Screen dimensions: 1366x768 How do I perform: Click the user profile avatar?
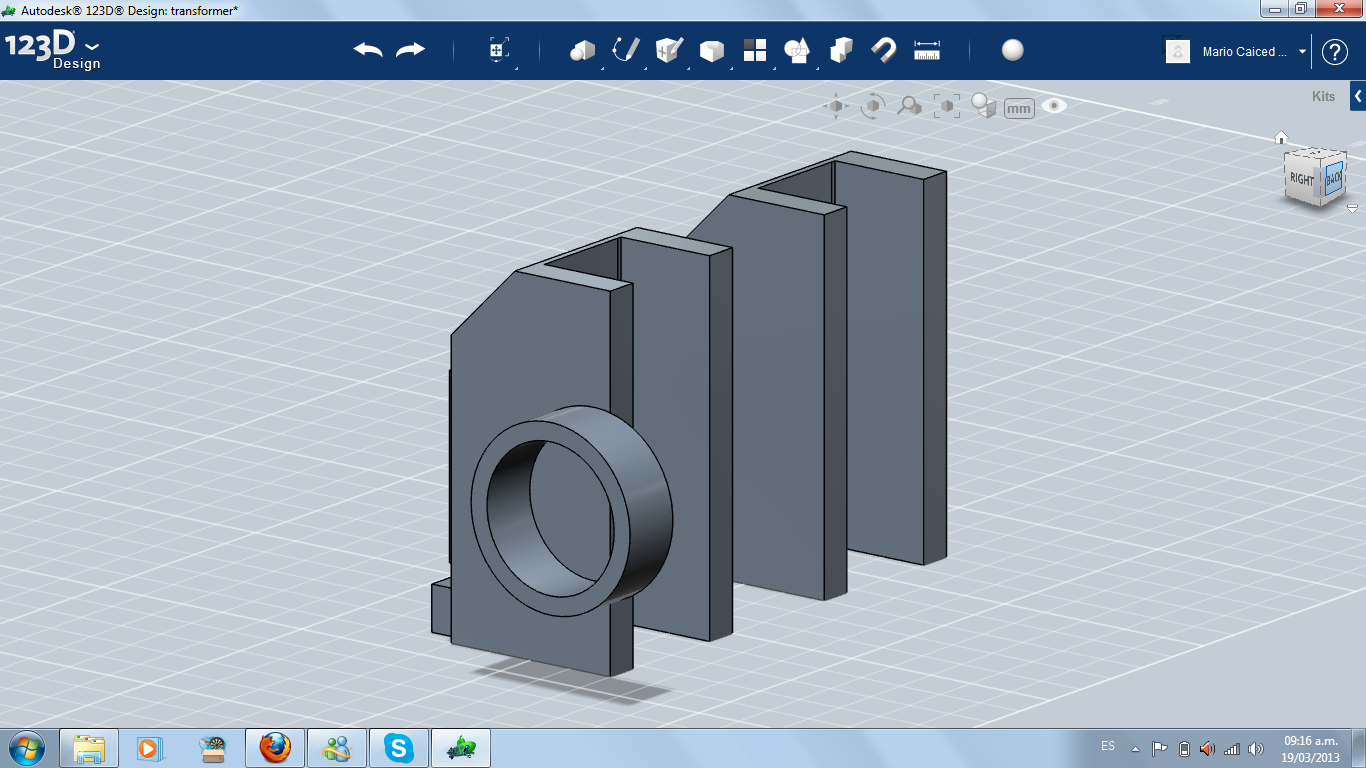(x=1178, y=51)
